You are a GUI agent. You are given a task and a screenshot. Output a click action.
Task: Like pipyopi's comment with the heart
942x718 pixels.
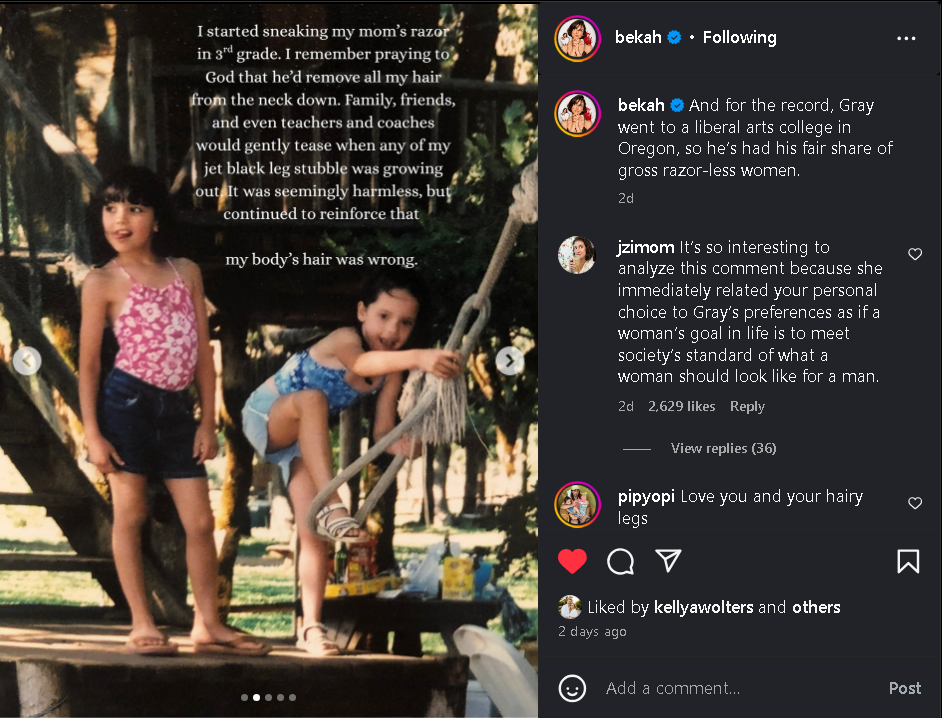pyautogui.click(x=915, y=503)
